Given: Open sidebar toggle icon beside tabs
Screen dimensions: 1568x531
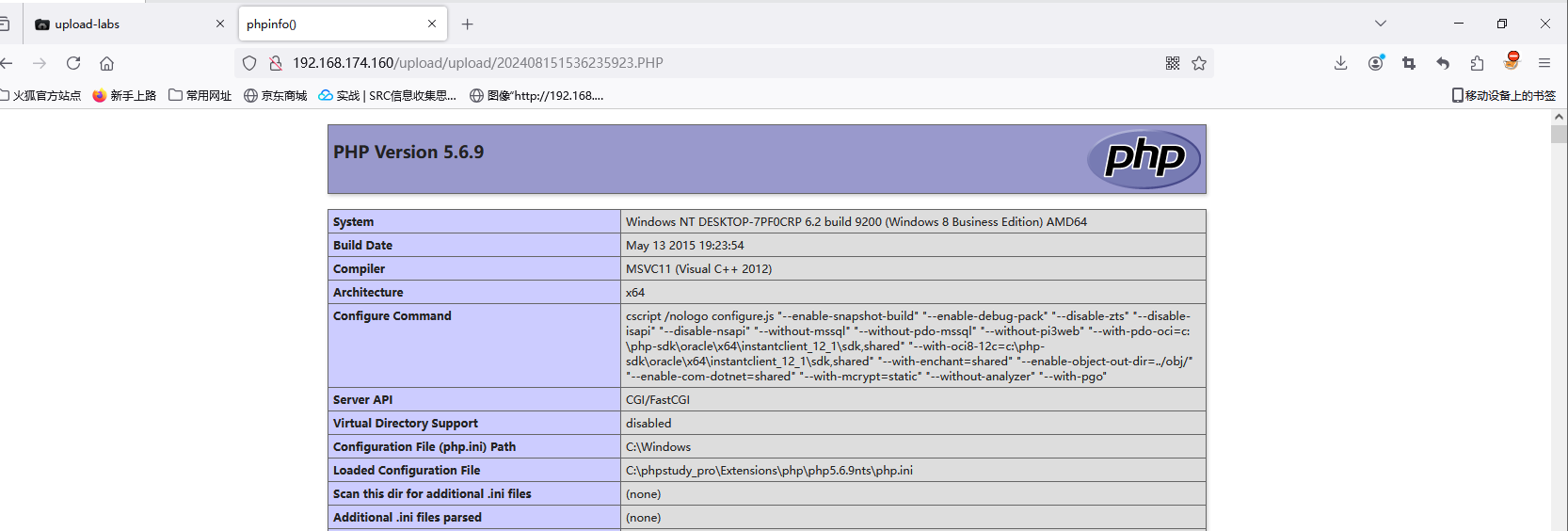Looking at the screenshot, I should 4,24.
